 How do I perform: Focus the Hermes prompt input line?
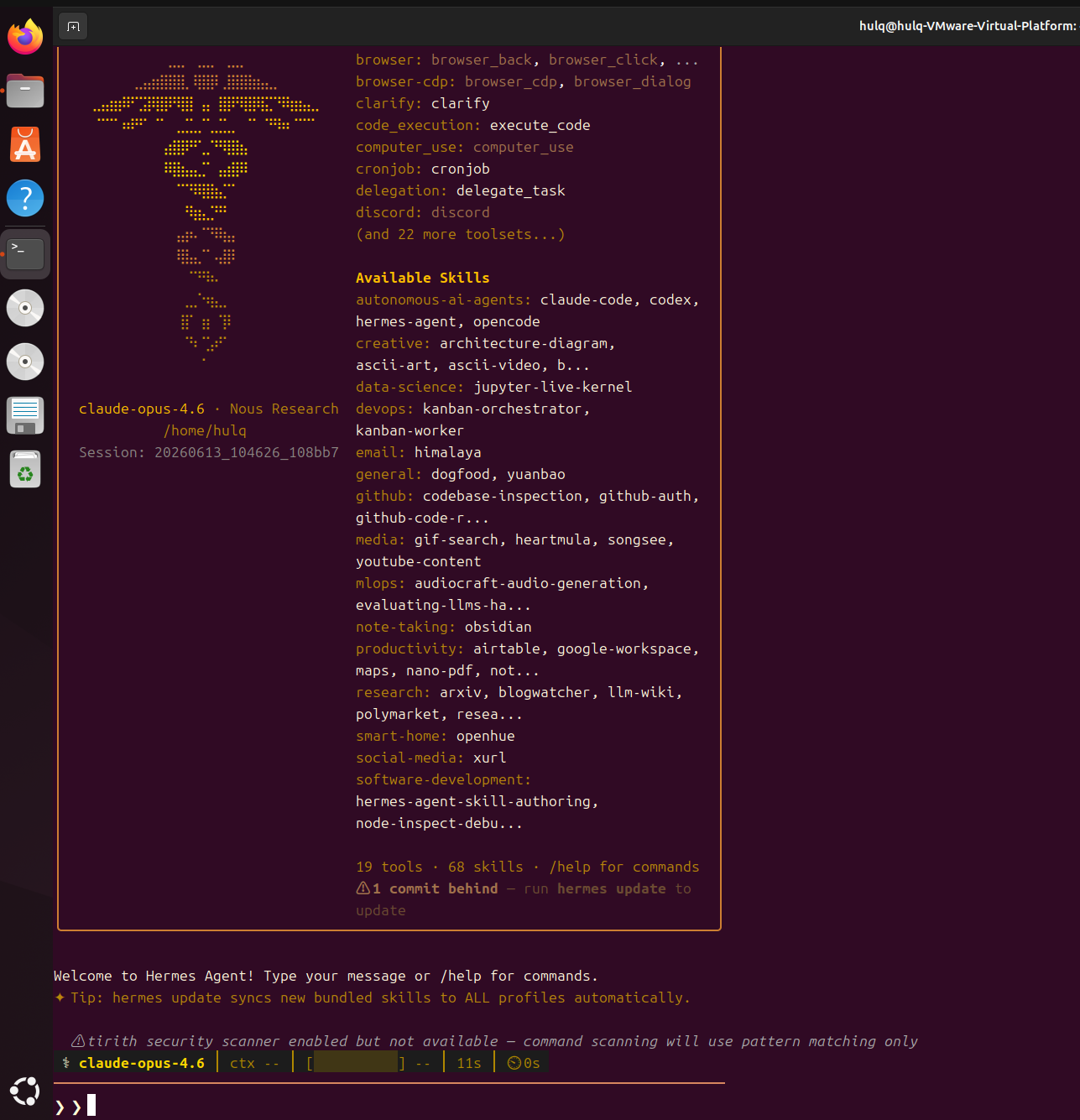click(x=389, y=1106)
